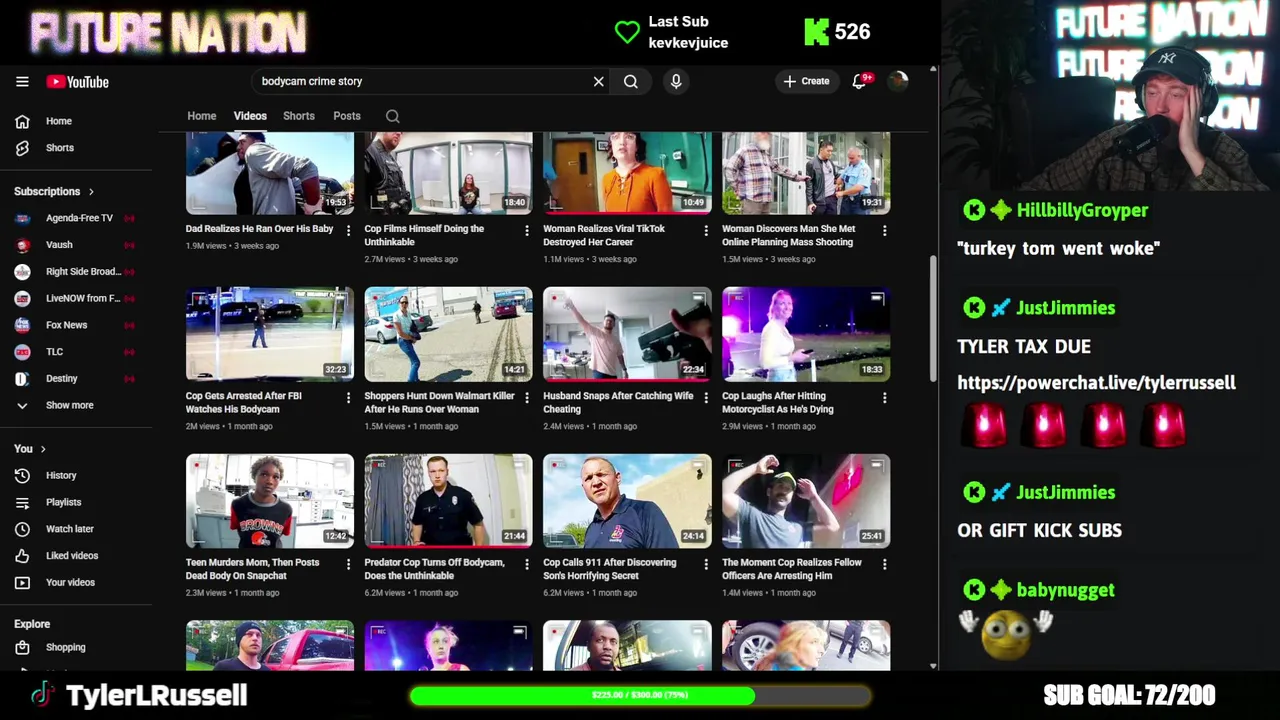Click the 'kevkevjuice' last sub name
The height and width of the screenshot is (720, 1280).
(688, 43)
